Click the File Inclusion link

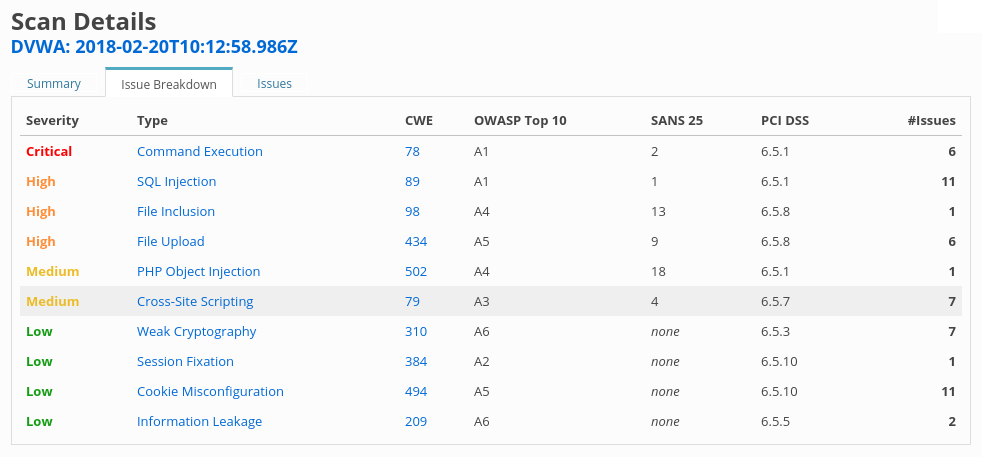(176, 212)
